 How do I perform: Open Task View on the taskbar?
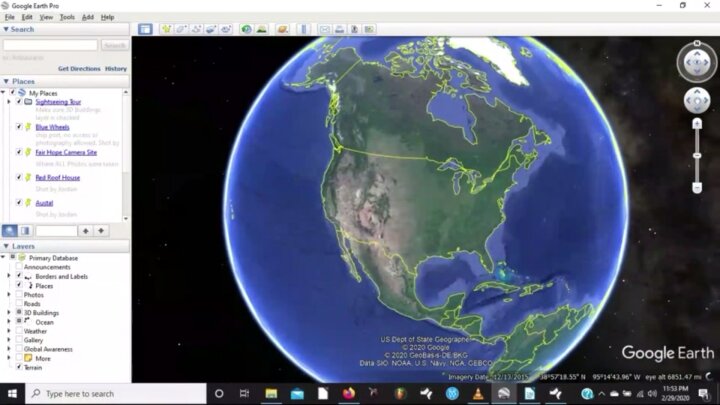click(x=244, y=394)
